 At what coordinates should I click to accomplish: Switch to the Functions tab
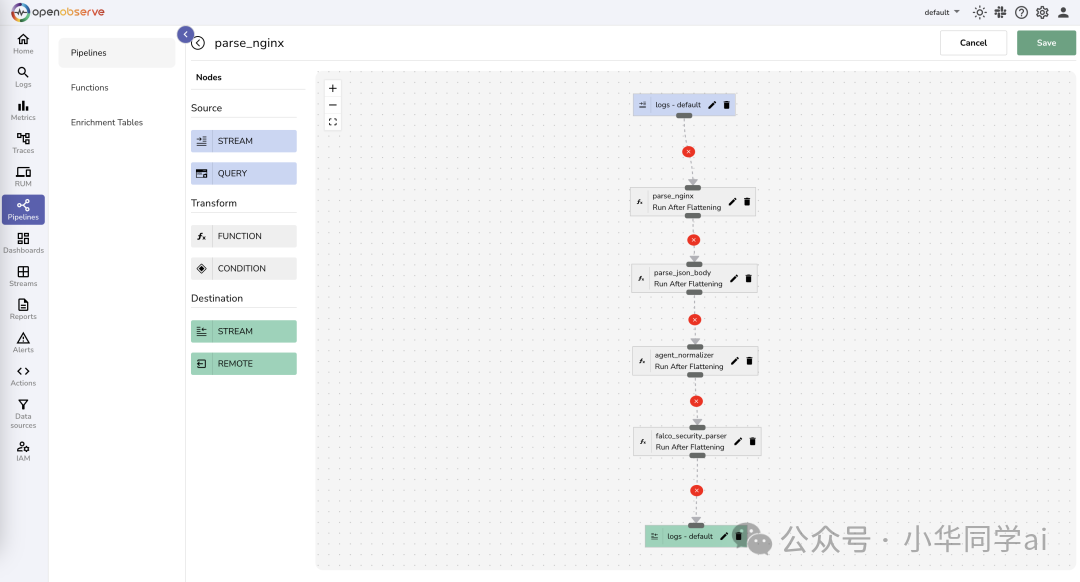[90, 88]
